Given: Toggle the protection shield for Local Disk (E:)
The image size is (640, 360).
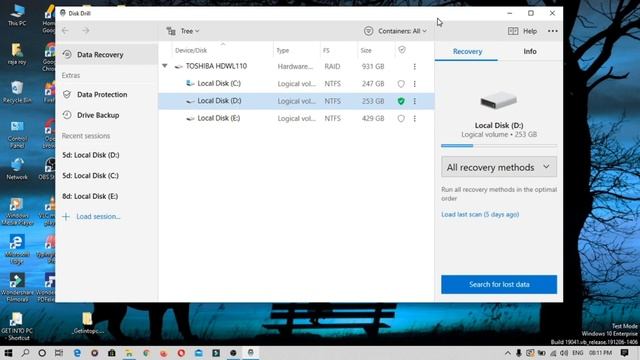Looking at the screenshot, I should click(401, 118).
